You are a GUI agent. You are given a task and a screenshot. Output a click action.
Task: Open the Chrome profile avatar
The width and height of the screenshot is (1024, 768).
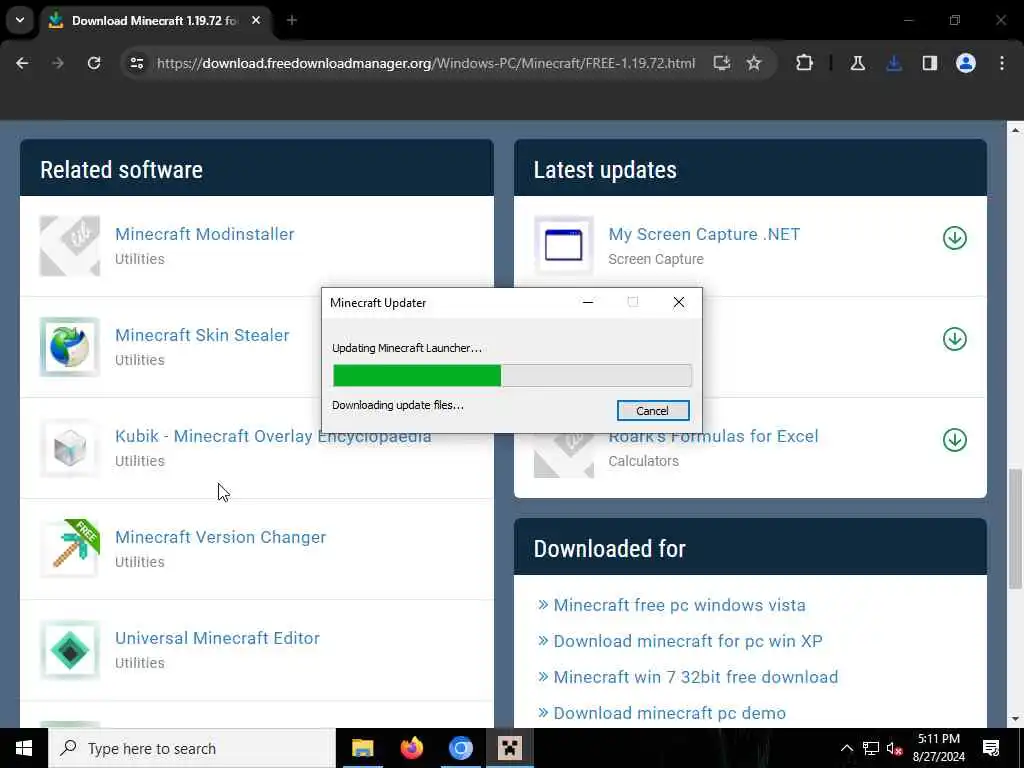pyautogui.click(x=965, y=63)
